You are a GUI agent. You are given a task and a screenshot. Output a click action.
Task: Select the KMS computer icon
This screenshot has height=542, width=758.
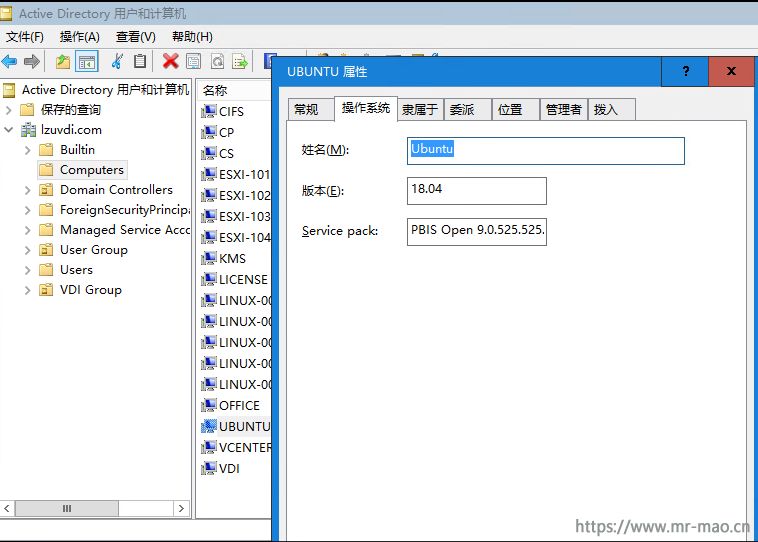(x=208, y=258)
